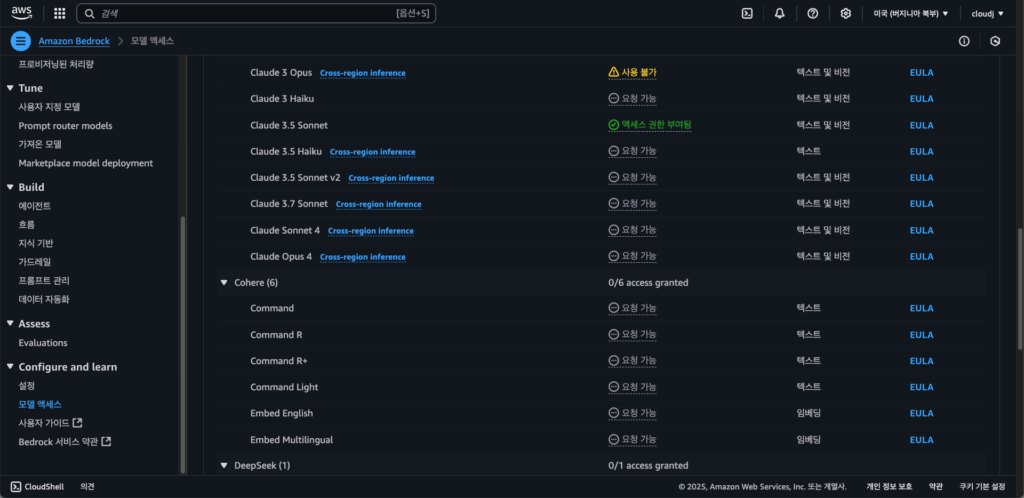Open the services grid menu icon
The width and height of the screenshot is (1024, 498).
(x=59, y=13)
